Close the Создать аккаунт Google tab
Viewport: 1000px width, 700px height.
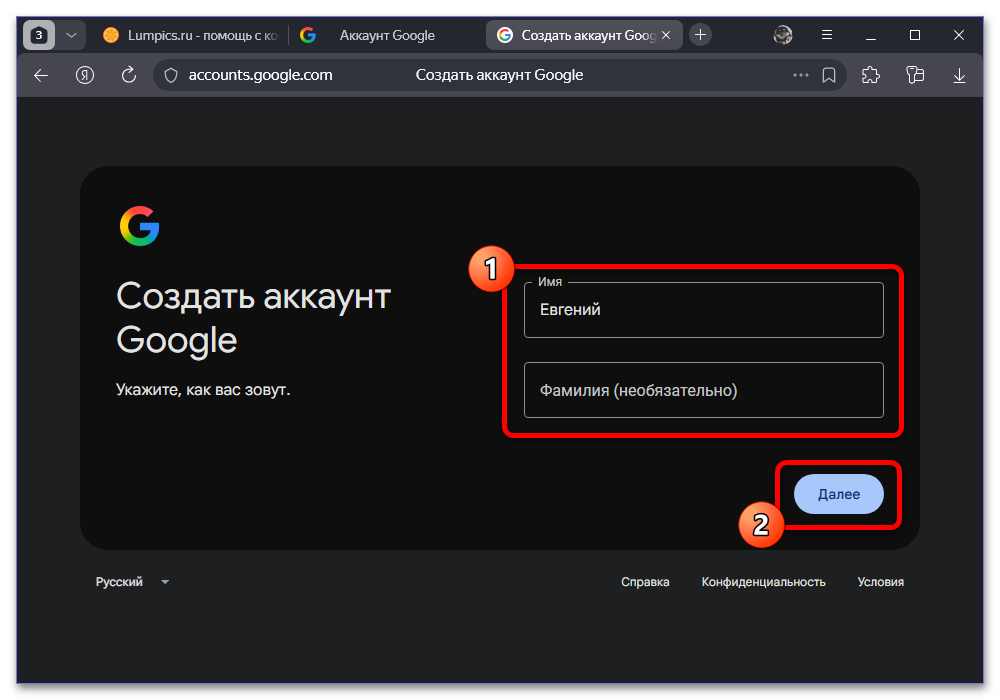click(x=666, y=35)
